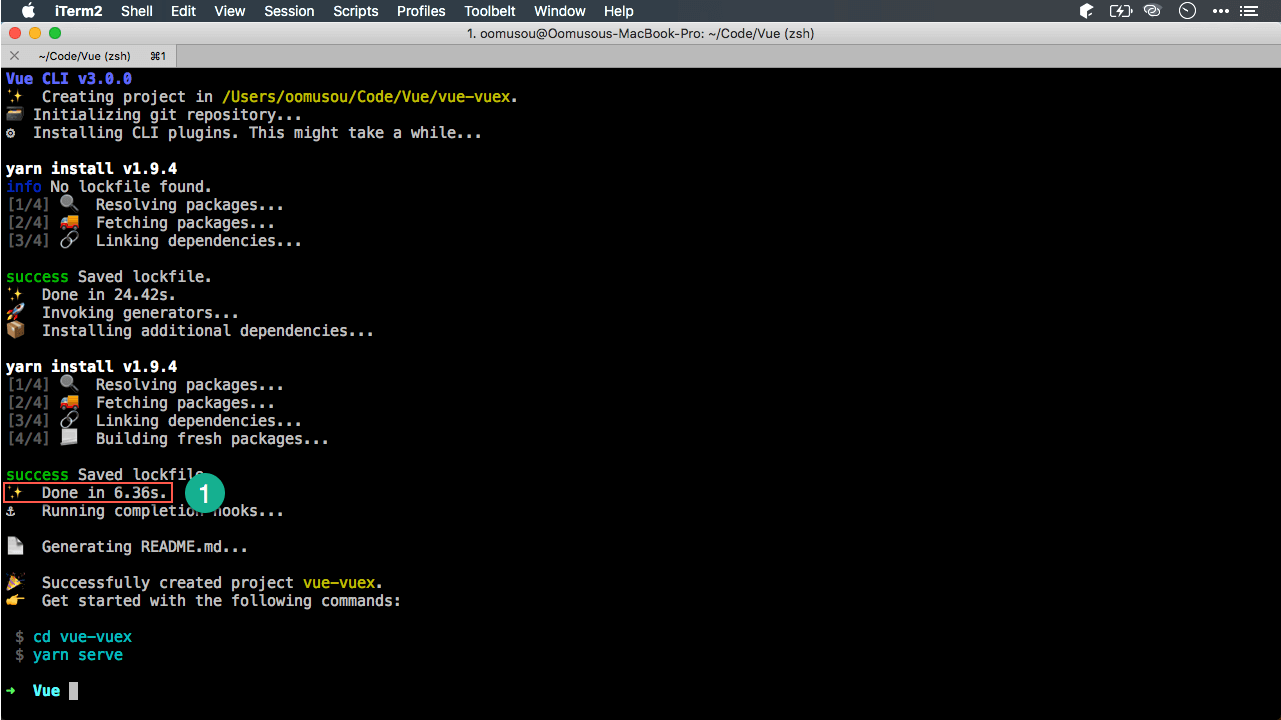Click the 'Successfully created project' line

point(195,583)
